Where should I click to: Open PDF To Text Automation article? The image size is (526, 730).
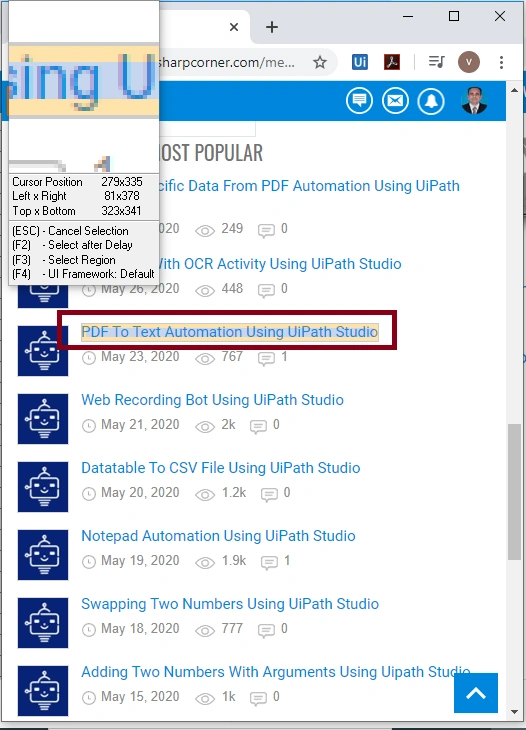[229, 332]
